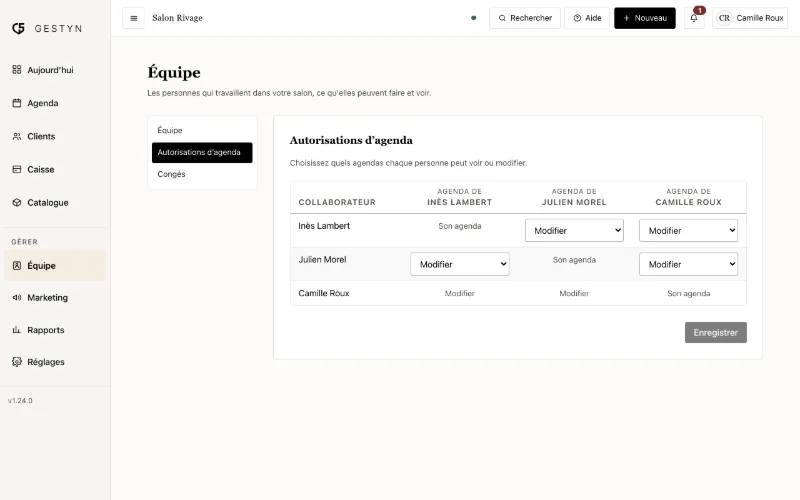Image resolution: width=800 pixels, height=500 pixels.
Task: Click Camille Roux's Modifier text under Julien Morel
Action: pyautogui.click(x=574, y=293)
